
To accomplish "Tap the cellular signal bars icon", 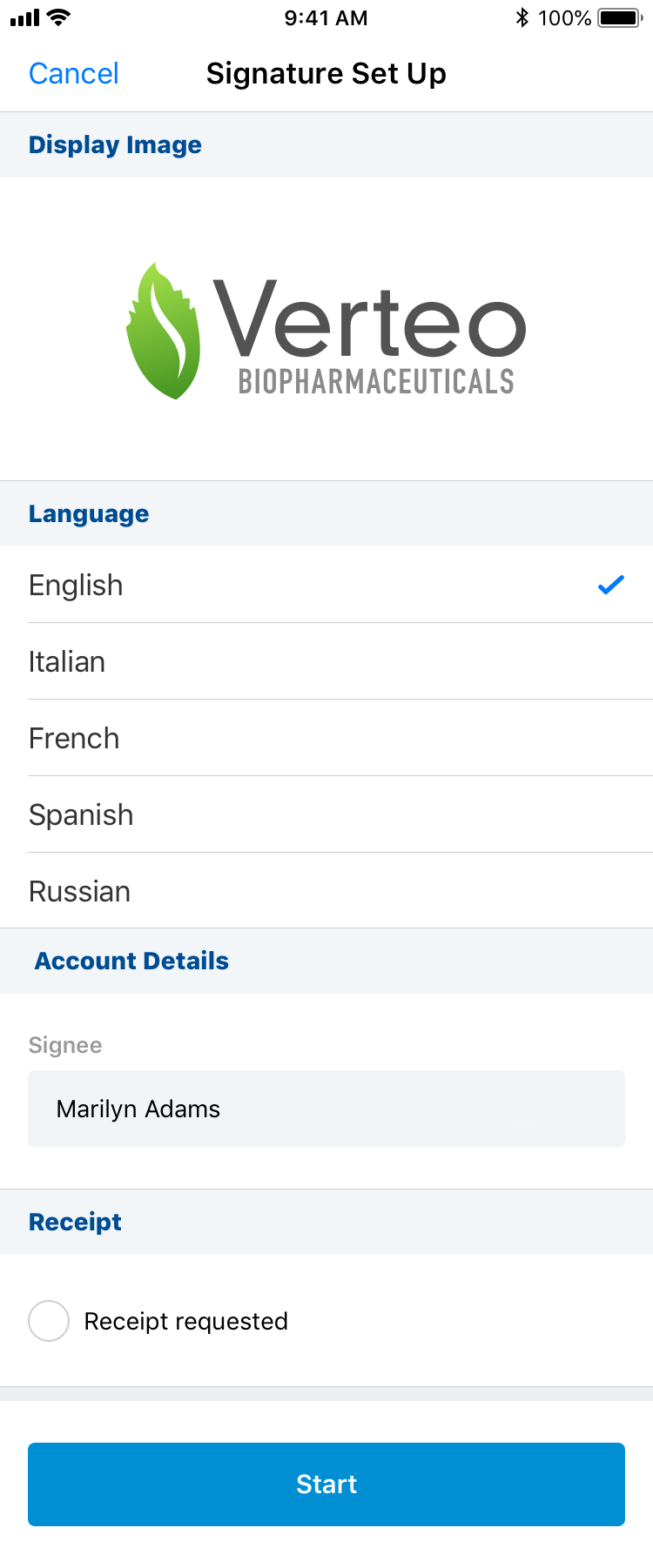I will click(25, 17).
